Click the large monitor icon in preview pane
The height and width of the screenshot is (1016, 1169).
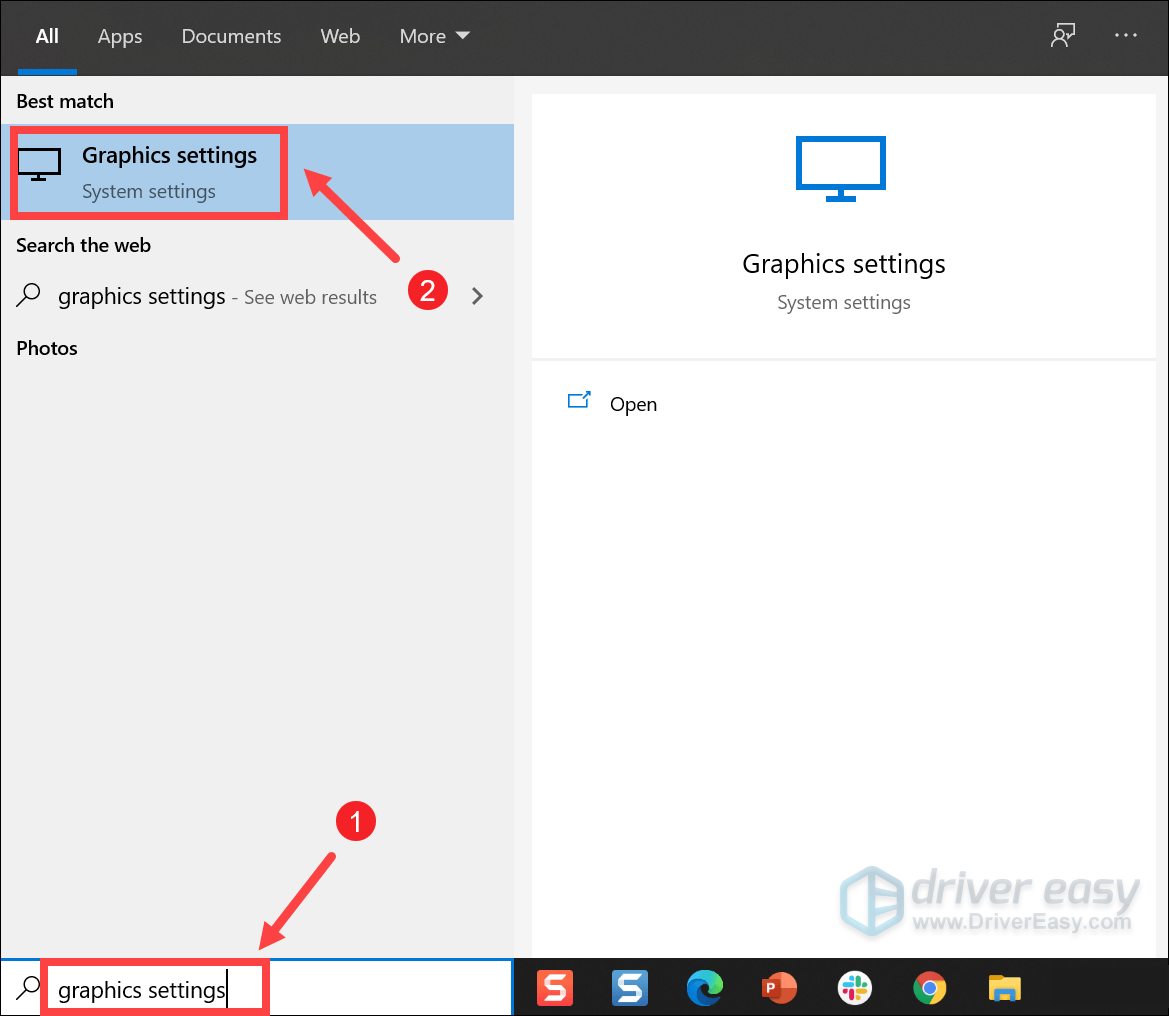840,169
